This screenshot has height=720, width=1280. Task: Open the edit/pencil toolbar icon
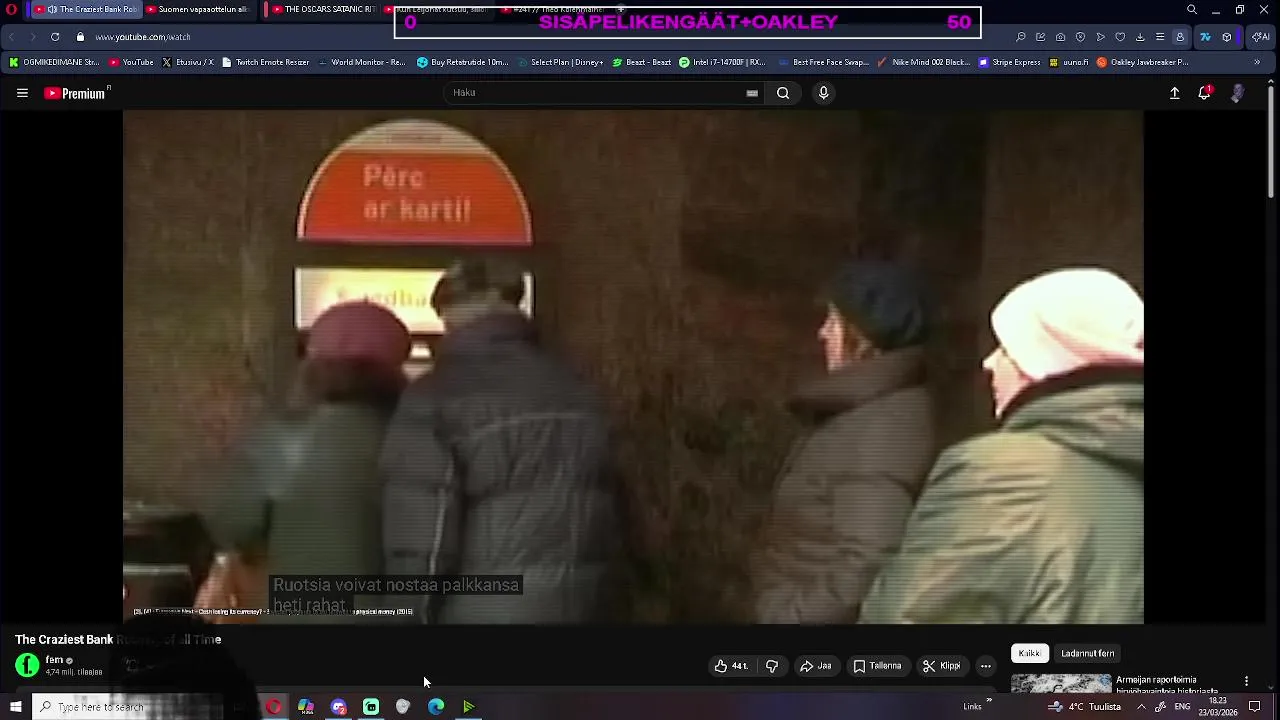1040,37
